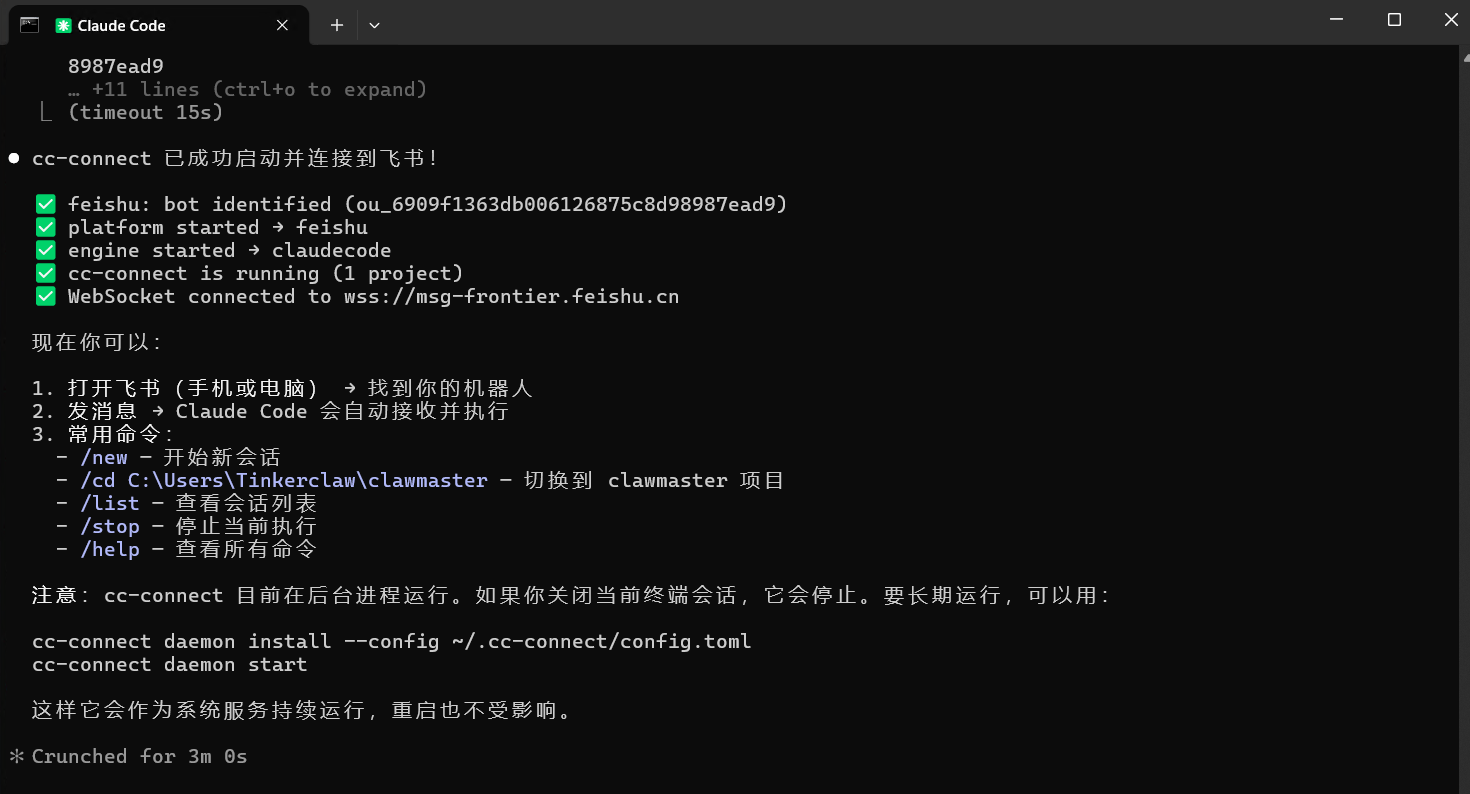Click the "1. 打开飞书" step line
Image resolution: width=1470 pixels, height=794 pixels.
pos(283,389)
